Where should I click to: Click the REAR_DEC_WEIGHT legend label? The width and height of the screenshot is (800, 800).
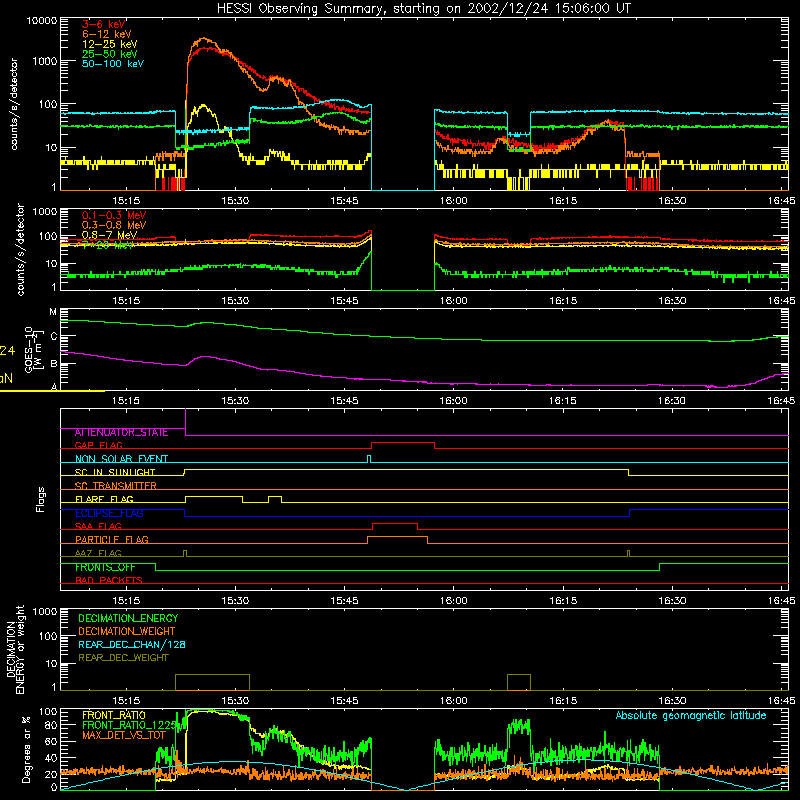pyautogui.click(x=123, y=658)
